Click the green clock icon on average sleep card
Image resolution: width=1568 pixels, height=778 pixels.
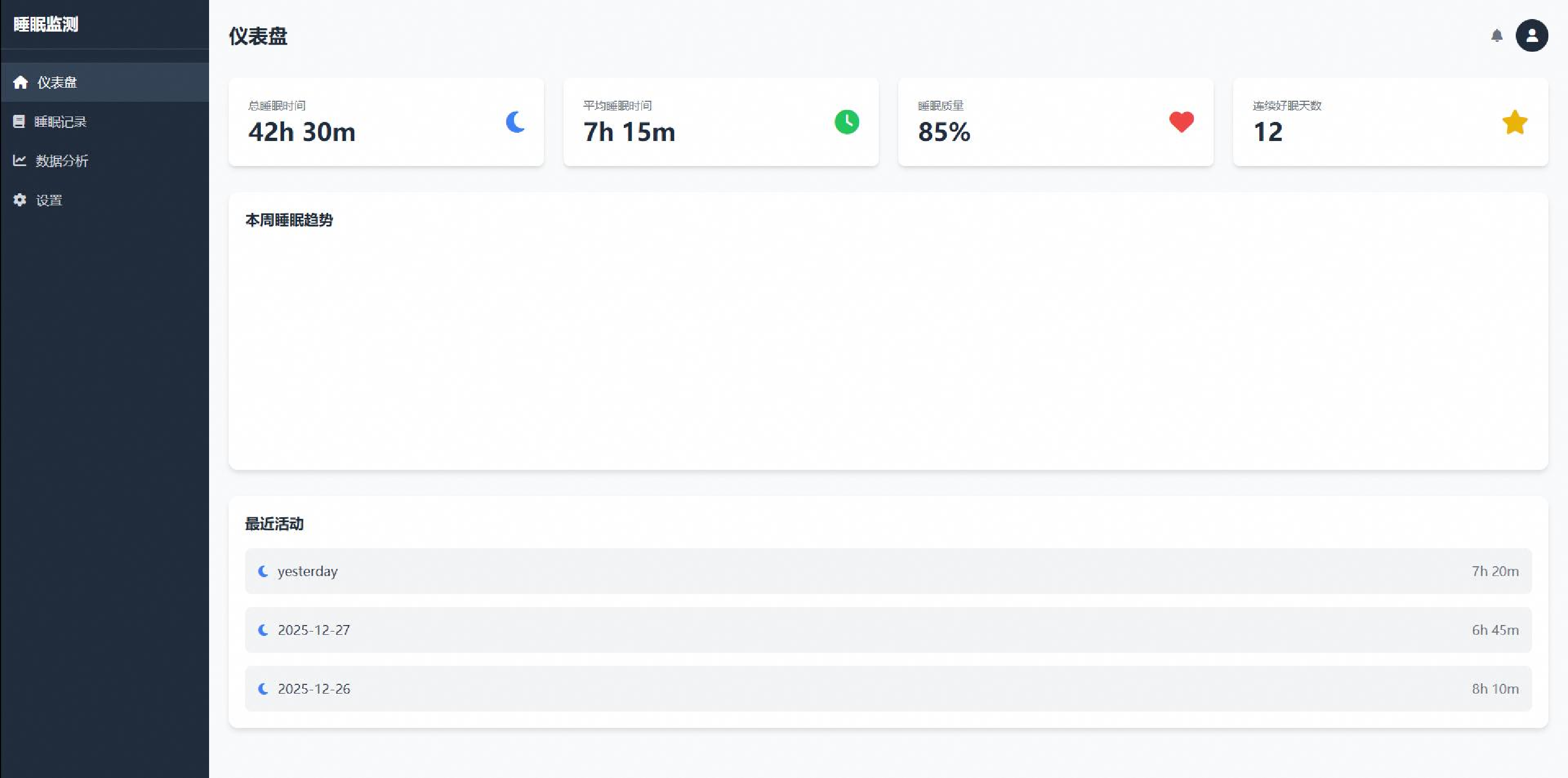pos(847,122)
